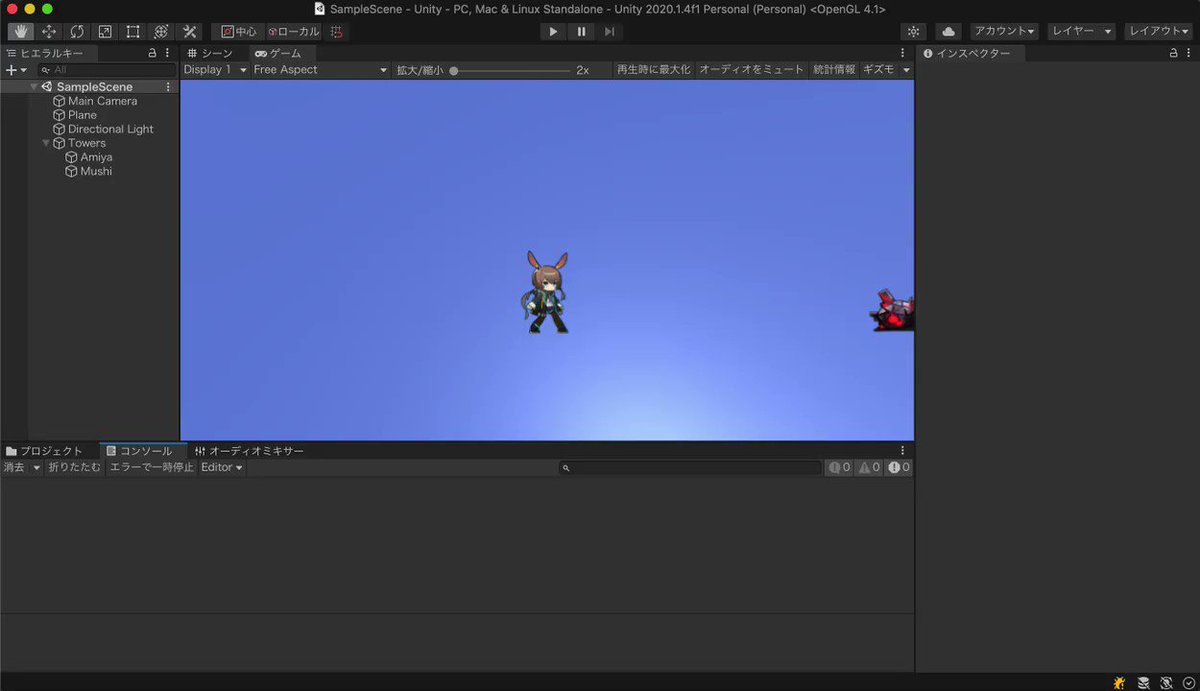The height and width of the screenshot is (691, 1200).
Task: Select Directional Light in Hierarchy
Action: tap(110, 129)
